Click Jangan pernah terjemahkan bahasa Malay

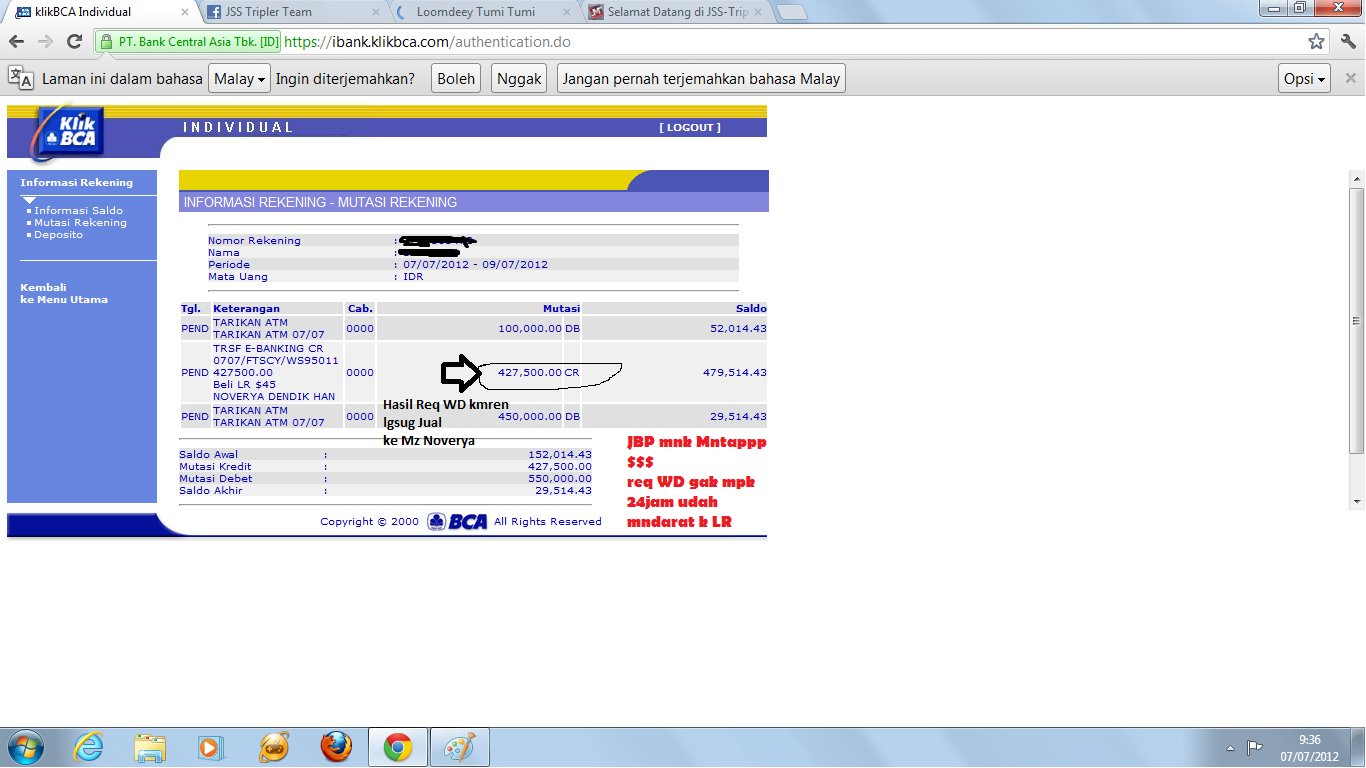(701, 78)
